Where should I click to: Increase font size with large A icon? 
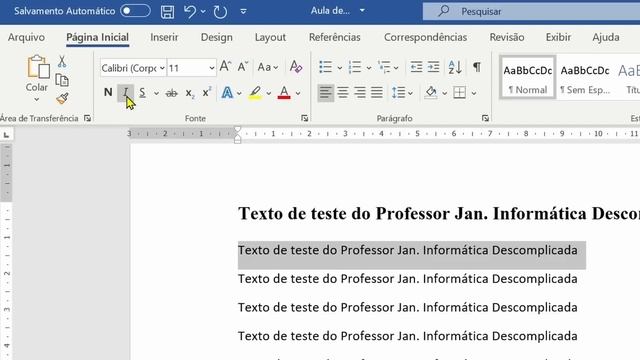tap(225, 66)
